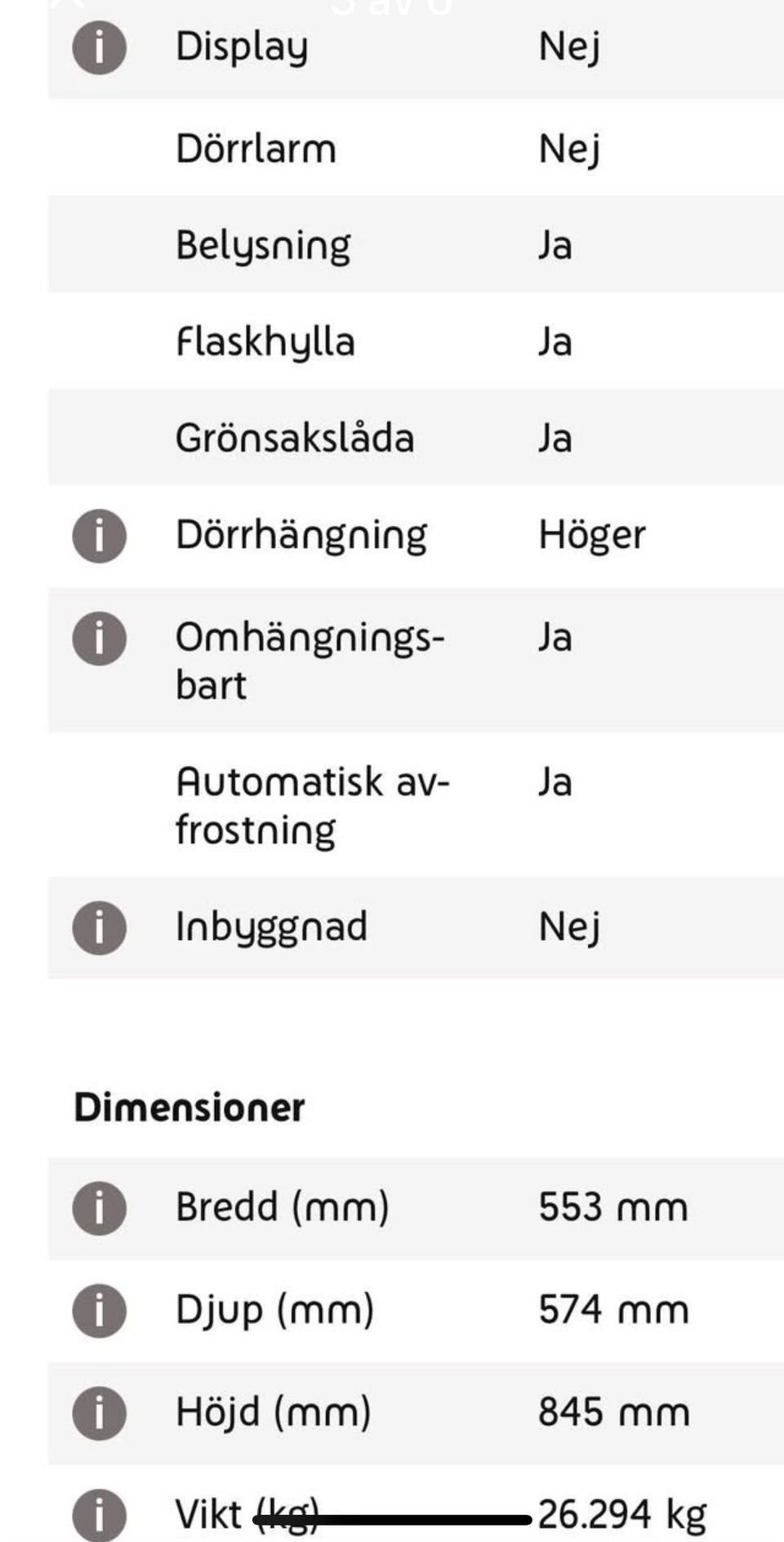784x1542 pixels.
Task: Click the info icon beside Display
Action: tap(99, 47)
